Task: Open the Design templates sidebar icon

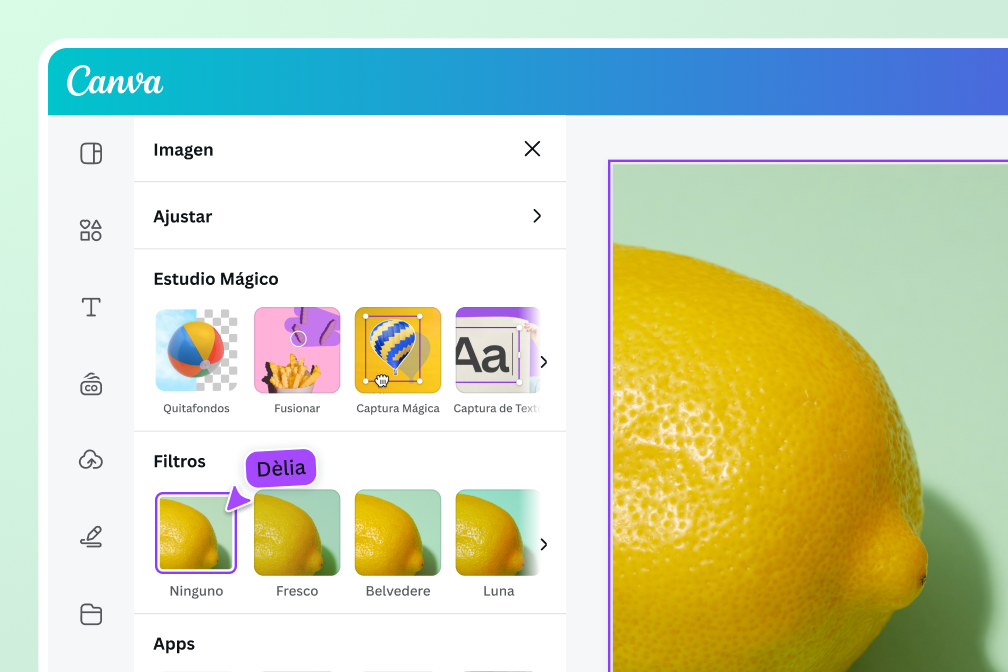Action: coord(91,153)
